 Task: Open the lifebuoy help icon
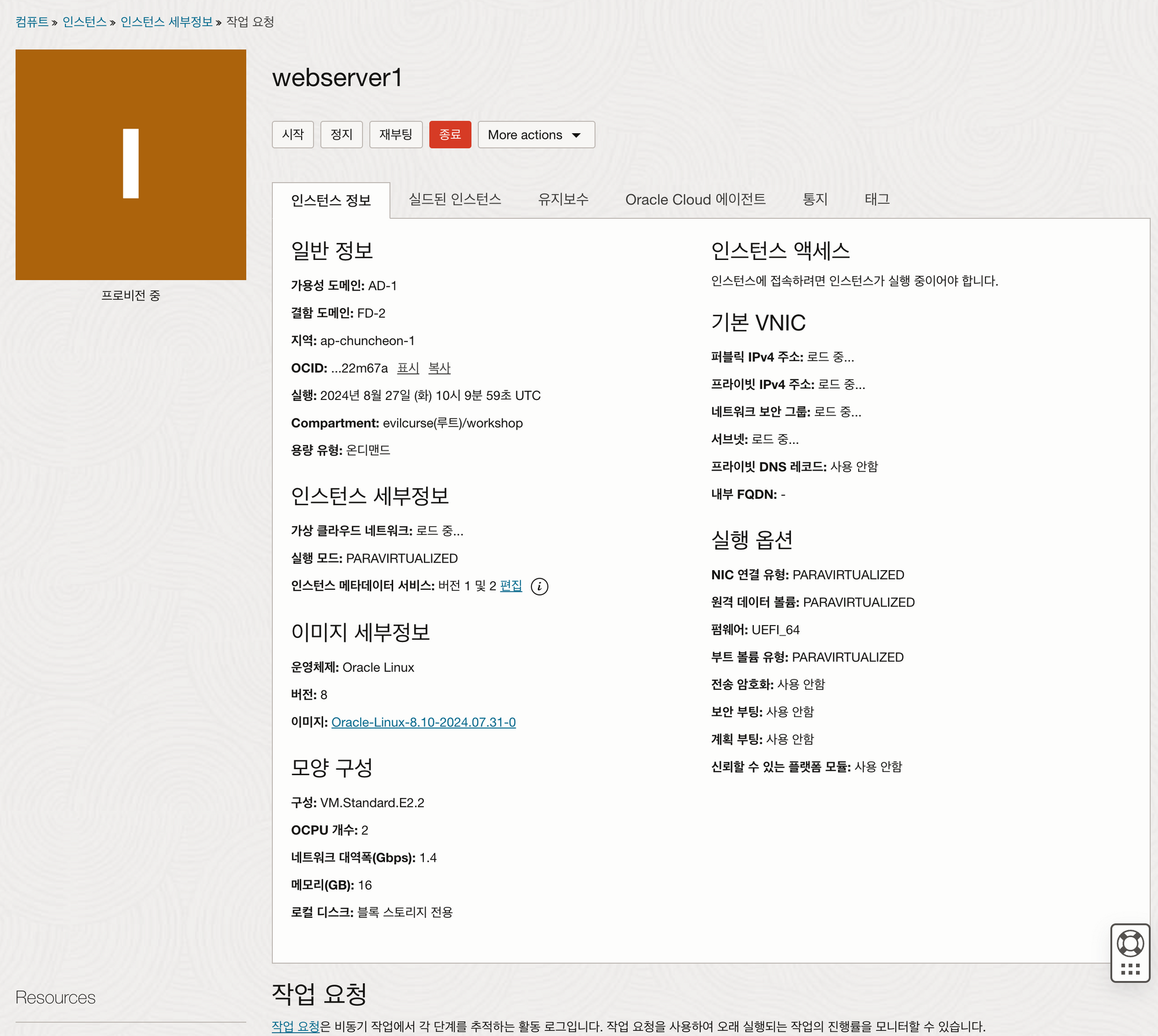(1130, 943)
